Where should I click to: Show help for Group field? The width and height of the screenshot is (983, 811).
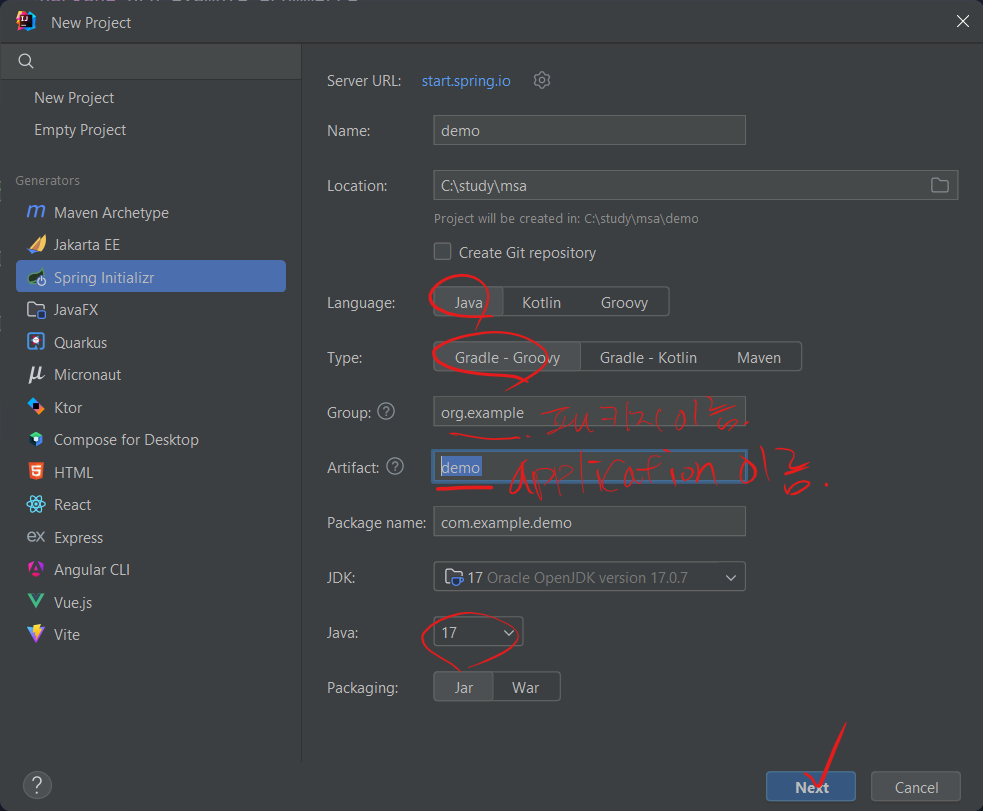point(386,411)
